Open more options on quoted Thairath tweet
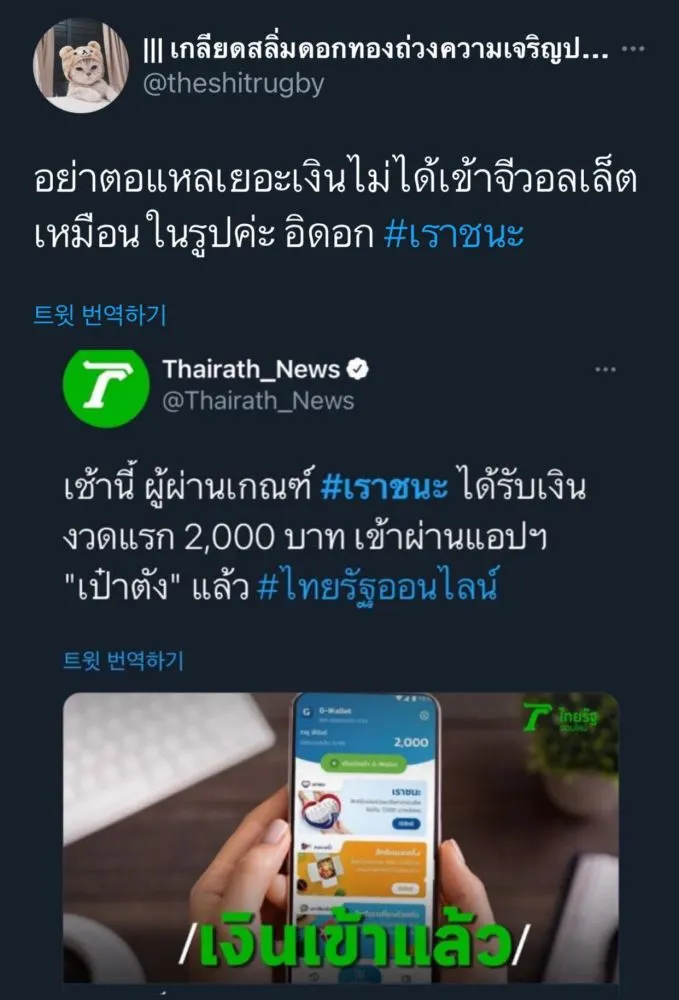The image size is (679, 1000). pos(605,369)
